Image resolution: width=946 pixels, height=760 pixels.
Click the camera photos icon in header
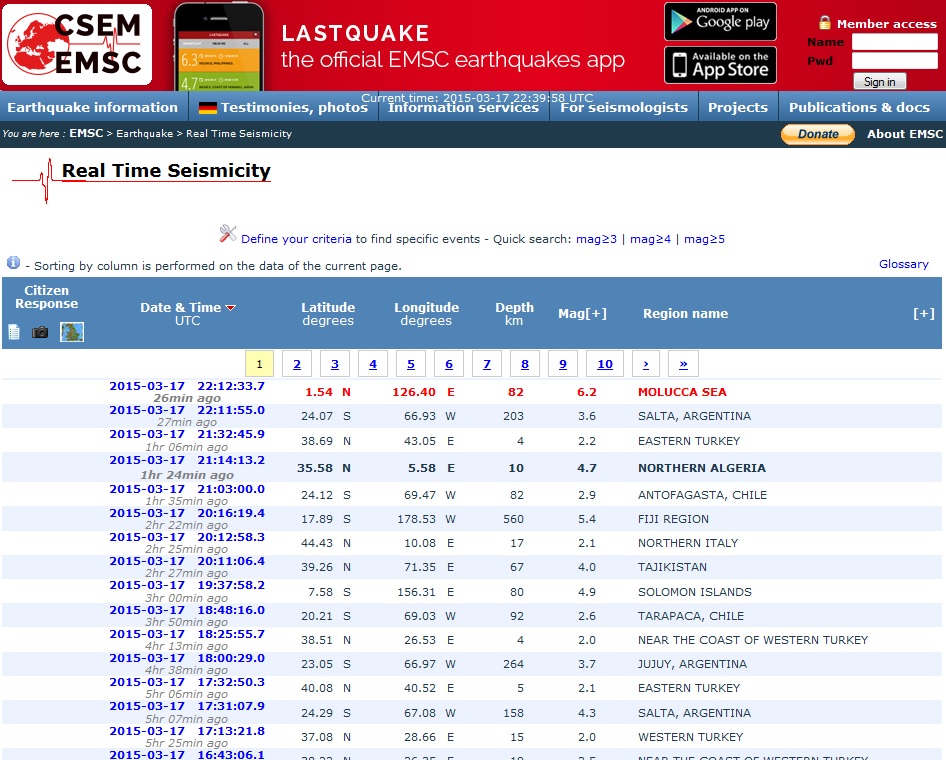point(40,332)
